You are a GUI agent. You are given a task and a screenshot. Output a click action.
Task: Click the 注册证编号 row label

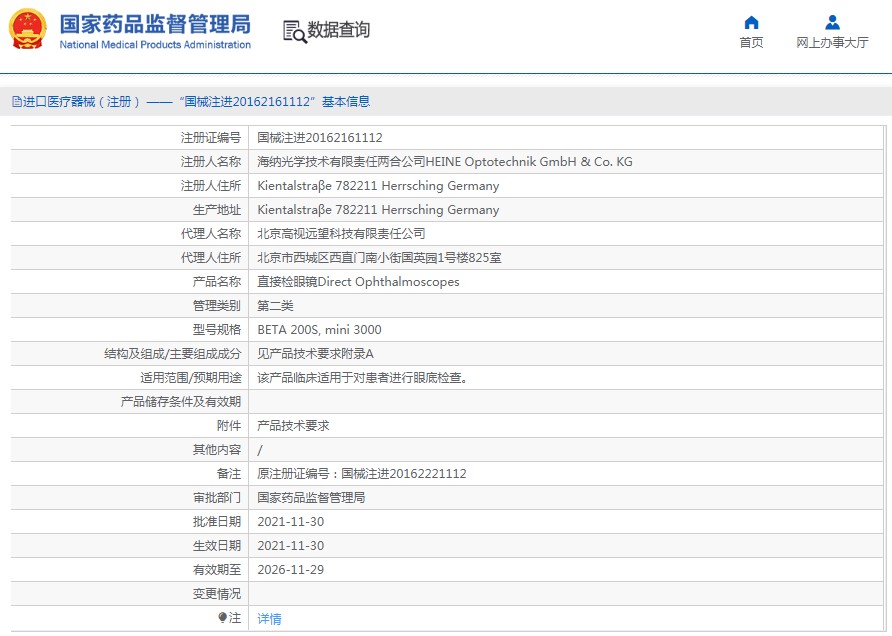point(211,138)
